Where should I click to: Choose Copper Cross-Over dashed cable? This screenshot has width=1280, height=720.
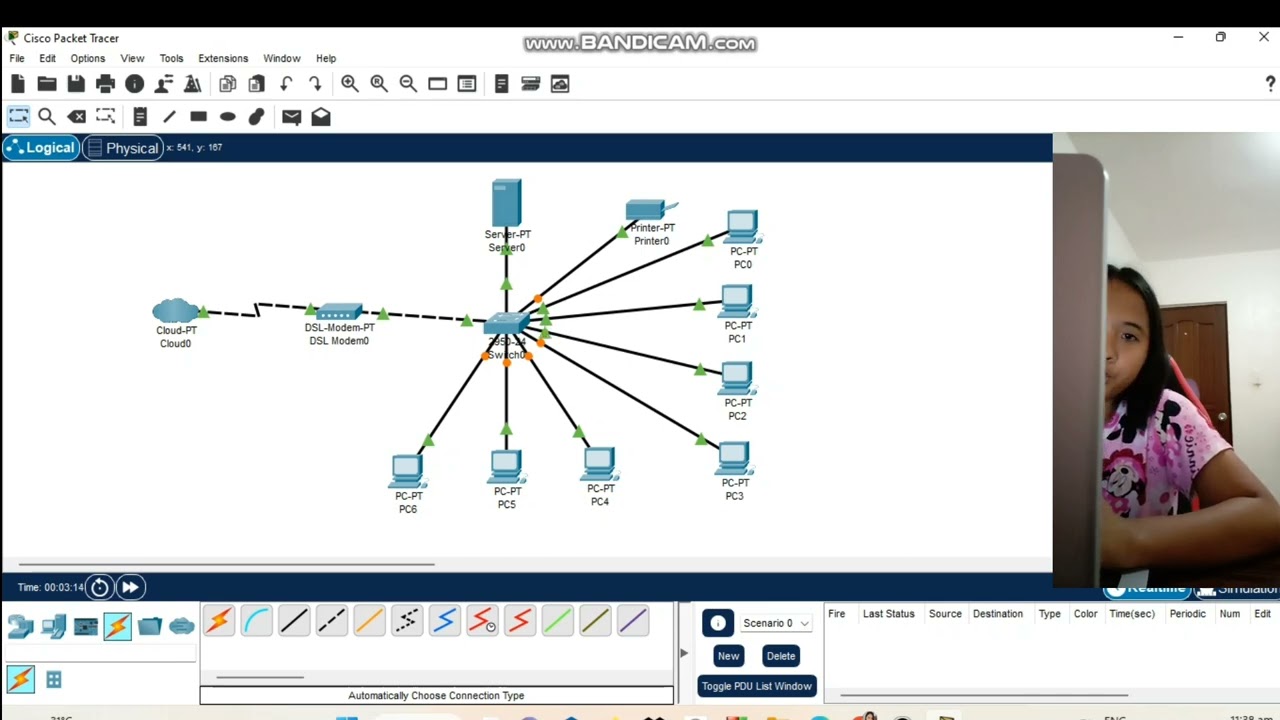331,622
